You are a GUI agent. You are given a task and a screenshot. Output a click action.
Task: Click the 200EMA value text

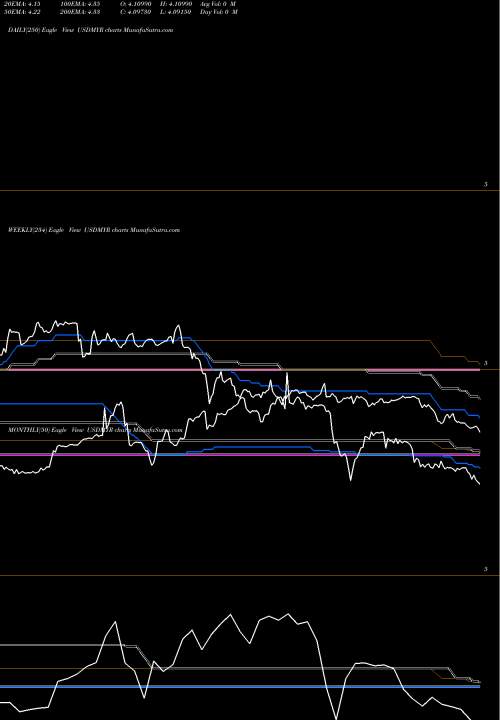click(x=80, y=12)
